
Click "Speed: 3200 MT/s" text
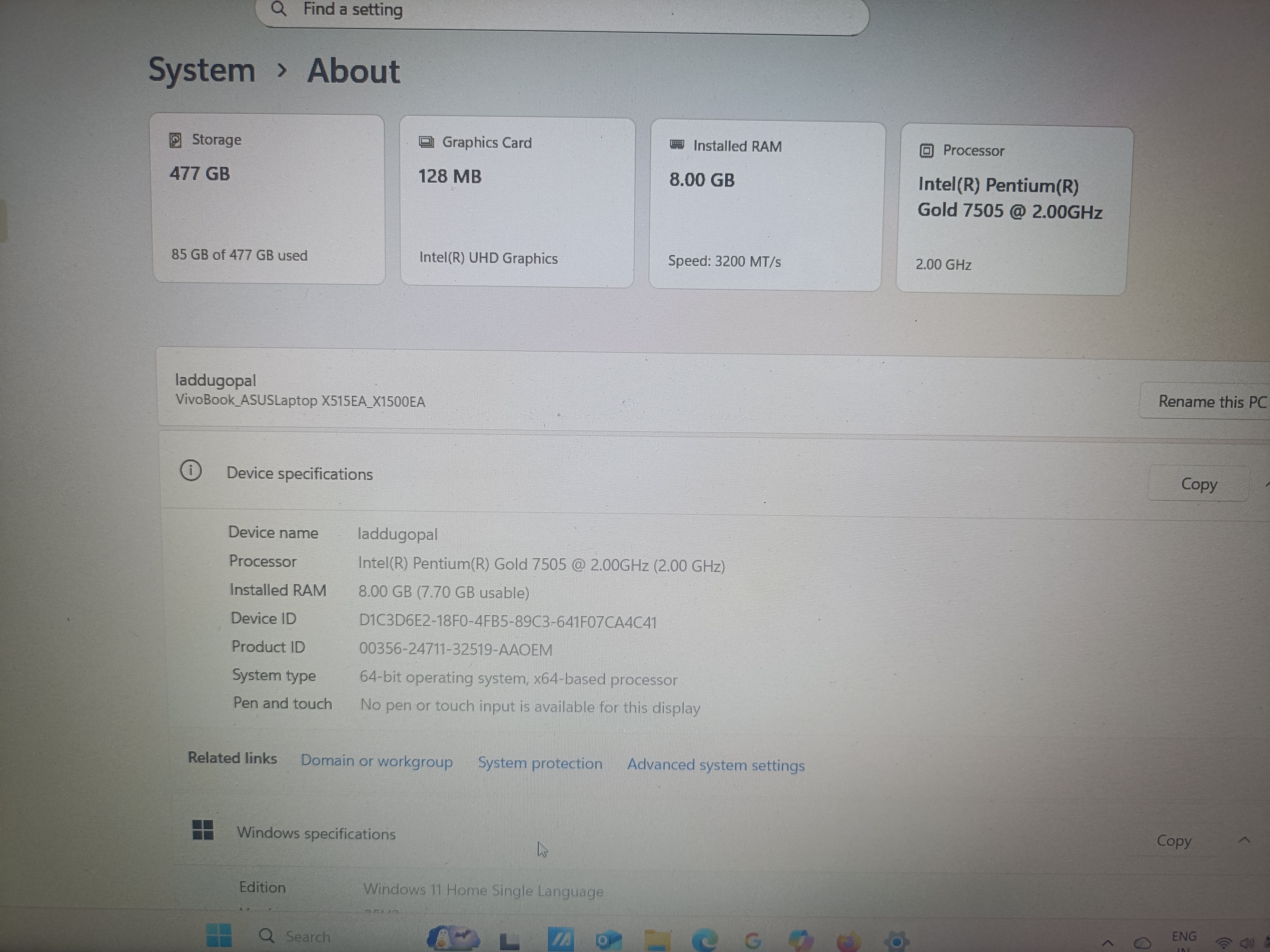[724, 261]
